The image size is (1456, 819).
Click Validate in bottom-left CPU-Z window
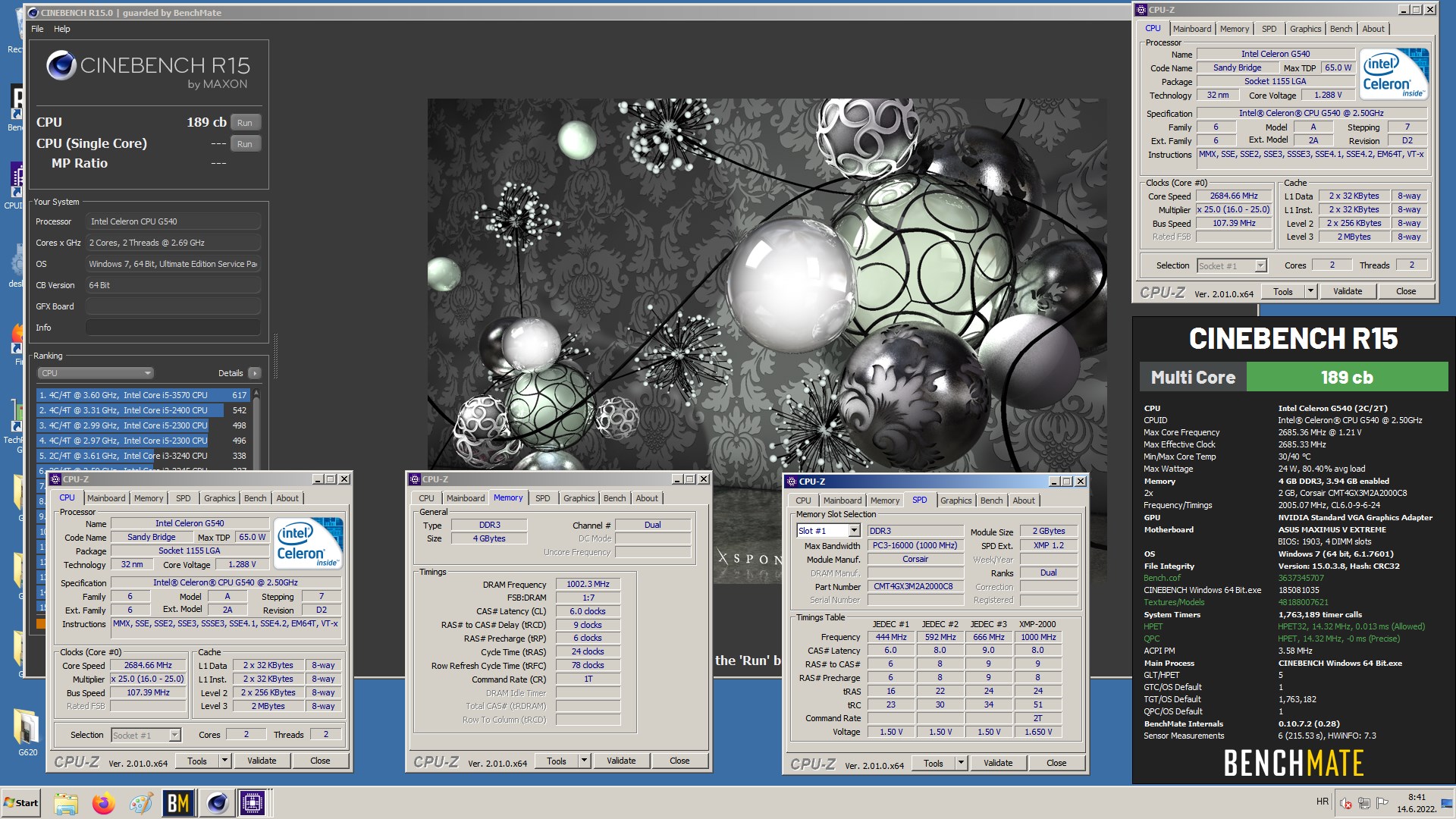[x=262, y=761]
